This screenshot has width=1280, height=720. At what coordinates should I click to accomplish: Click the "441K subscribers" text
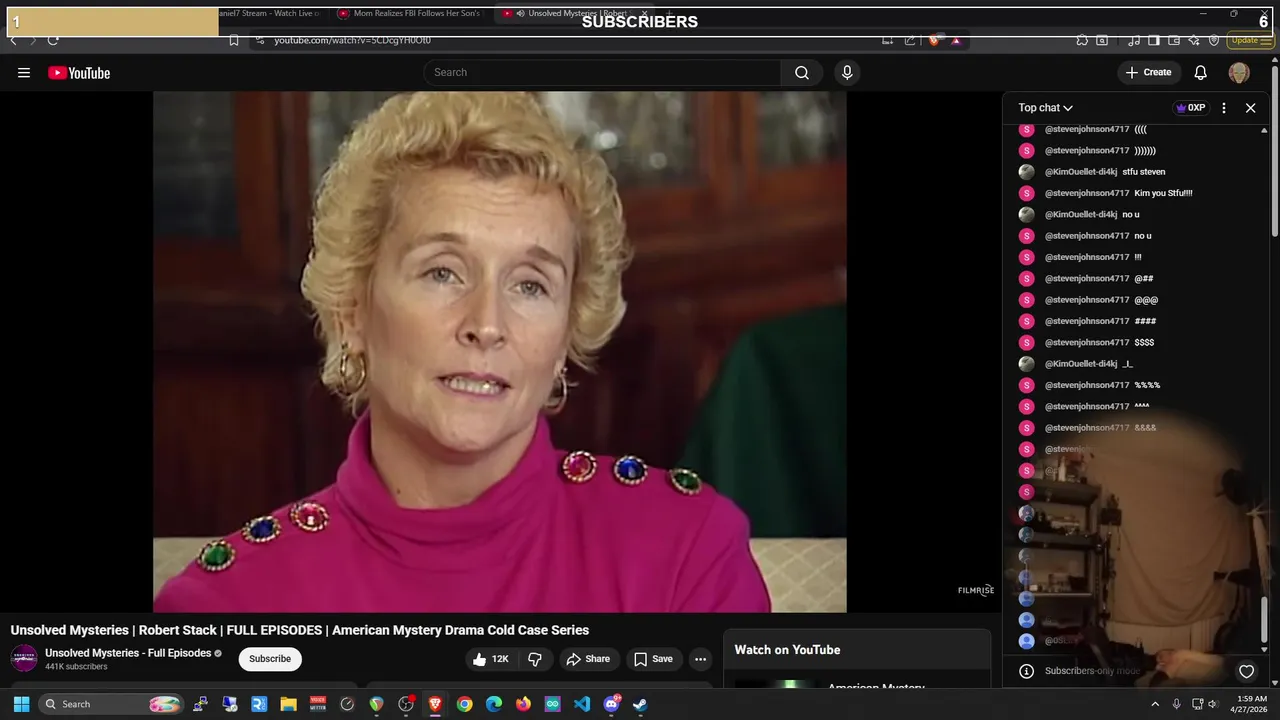76,667
